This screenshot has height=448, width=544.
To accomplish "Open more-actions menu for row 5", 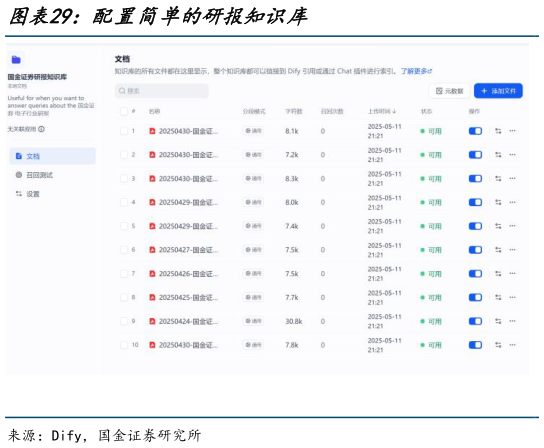I will click(x=512, y=226).
